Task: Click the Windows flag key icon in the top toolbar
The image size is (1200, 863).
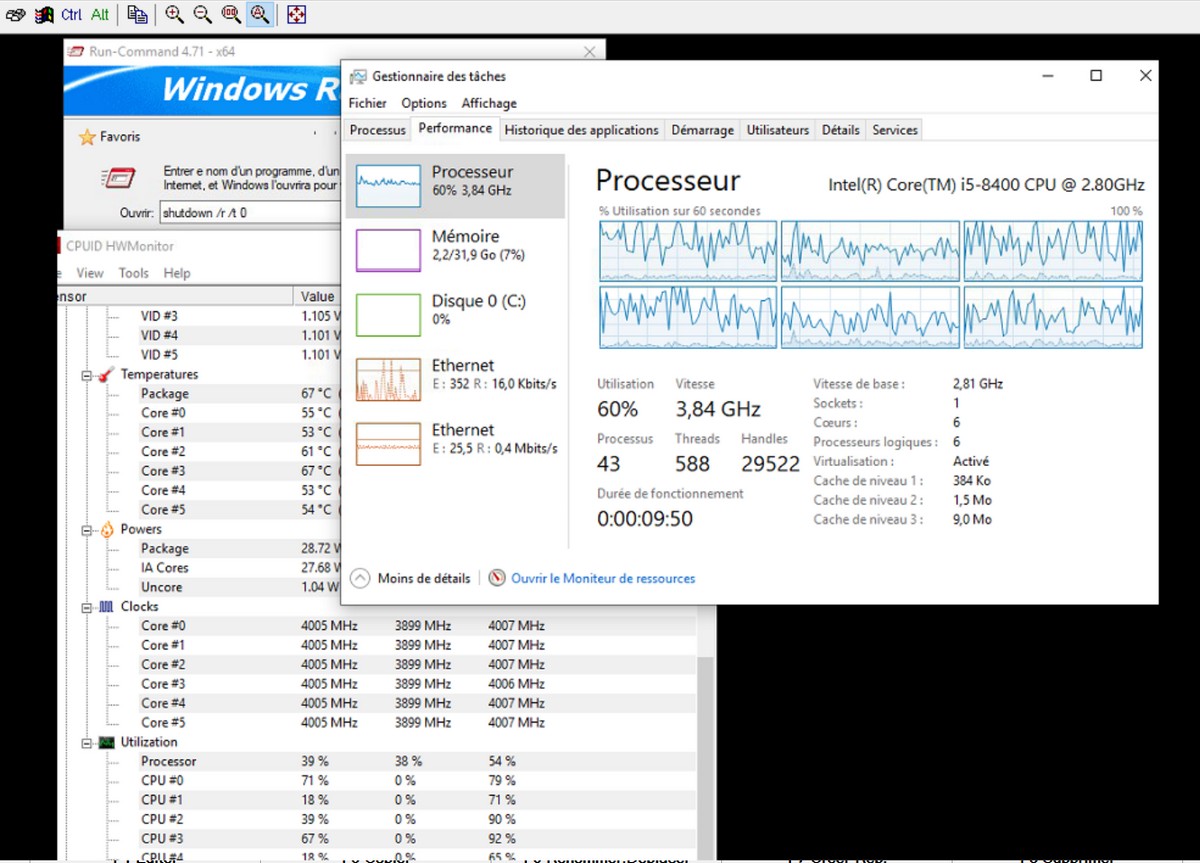Action: pyautogui.click(x=44, y=14)
